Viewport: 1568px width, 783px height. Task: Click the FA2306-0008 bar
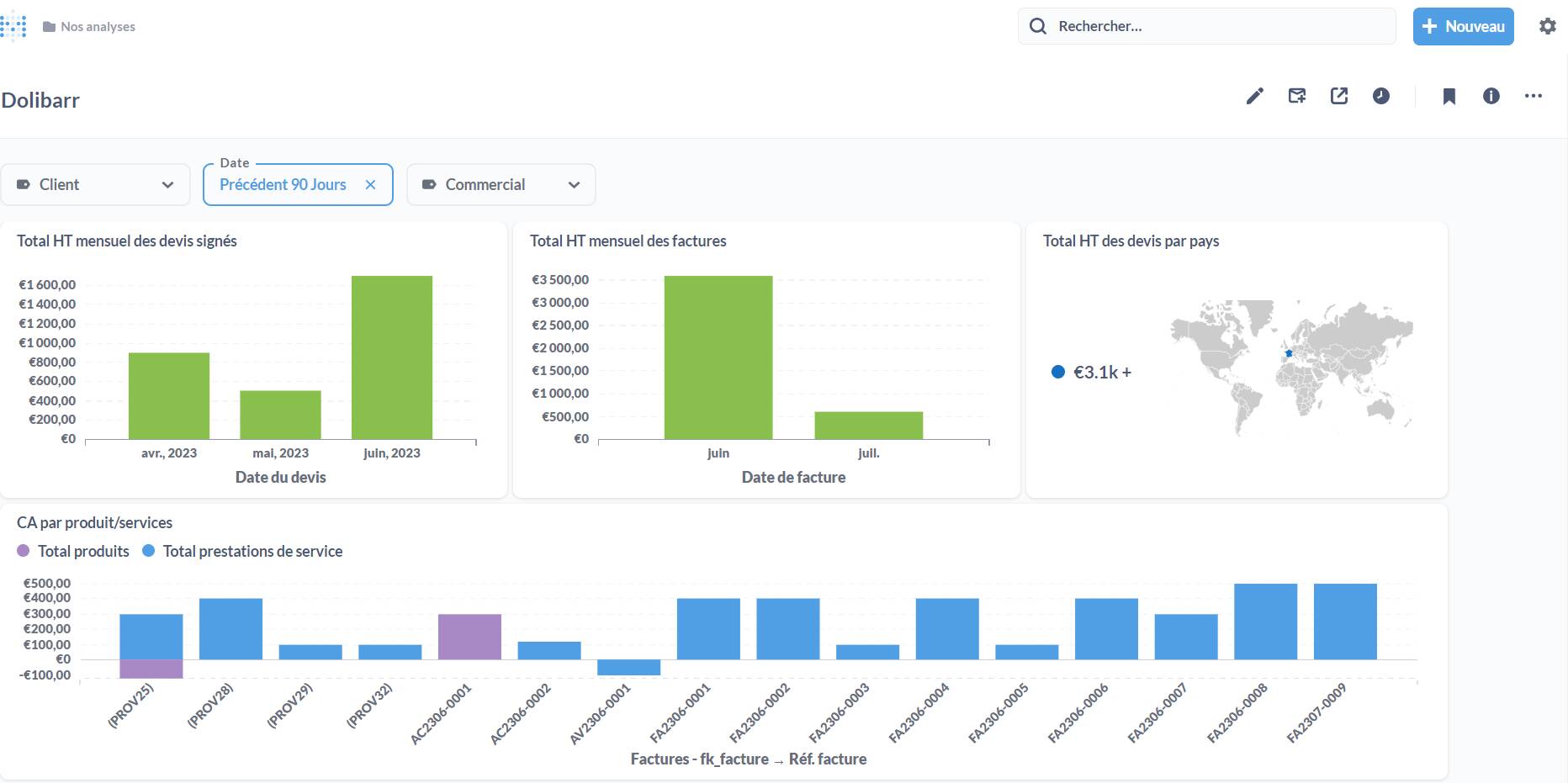coord(1265,622)
